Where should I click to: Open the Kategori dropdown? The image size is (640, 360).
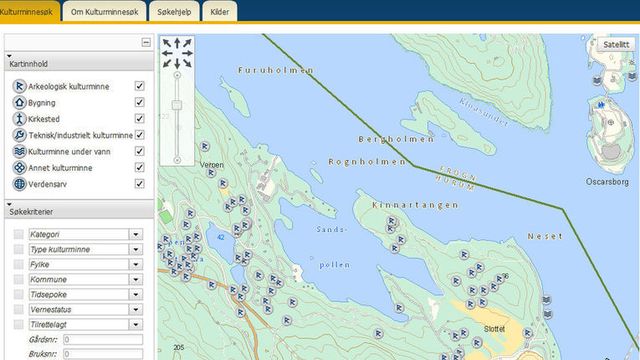136,234
